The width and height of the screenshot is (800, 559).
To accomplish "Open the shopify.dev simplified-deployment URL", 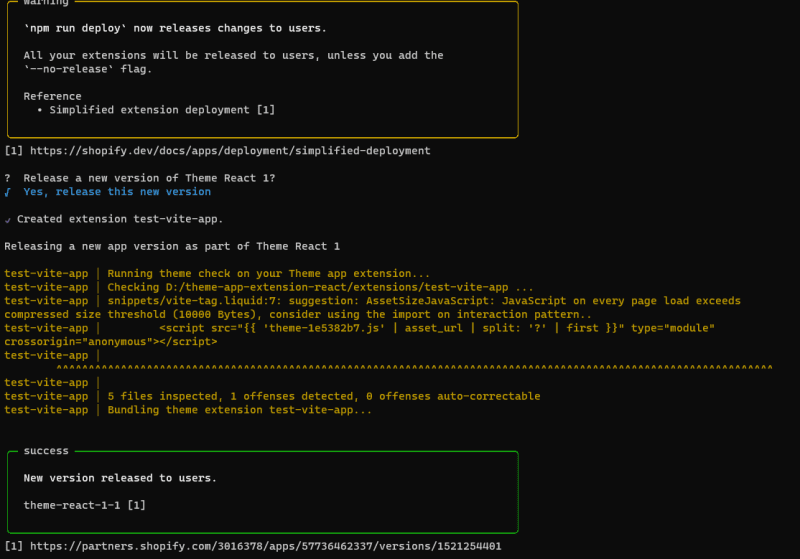I will [230, 150].
